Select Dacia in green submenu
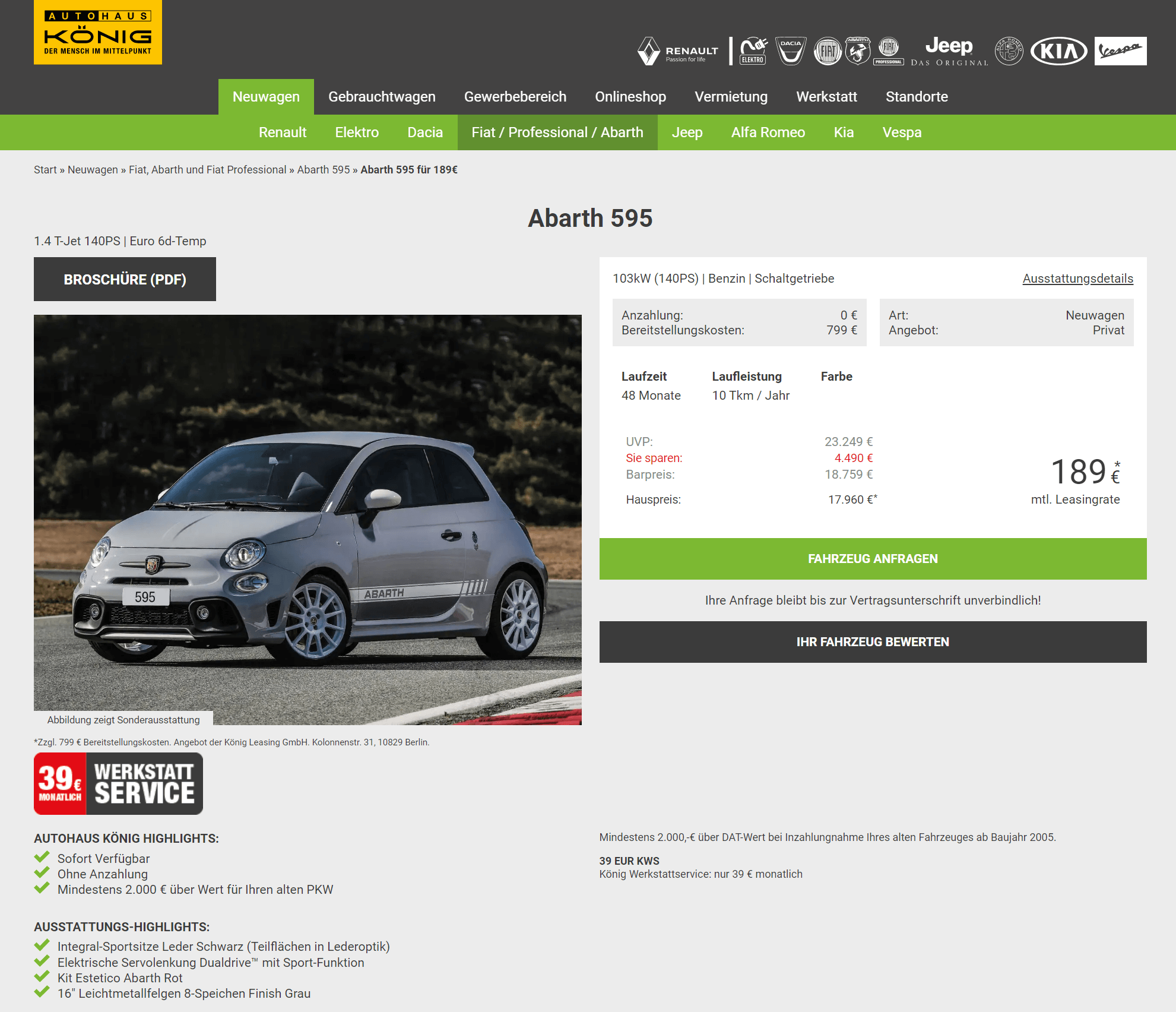1176x1012 pixels. [x=425, y=132]
